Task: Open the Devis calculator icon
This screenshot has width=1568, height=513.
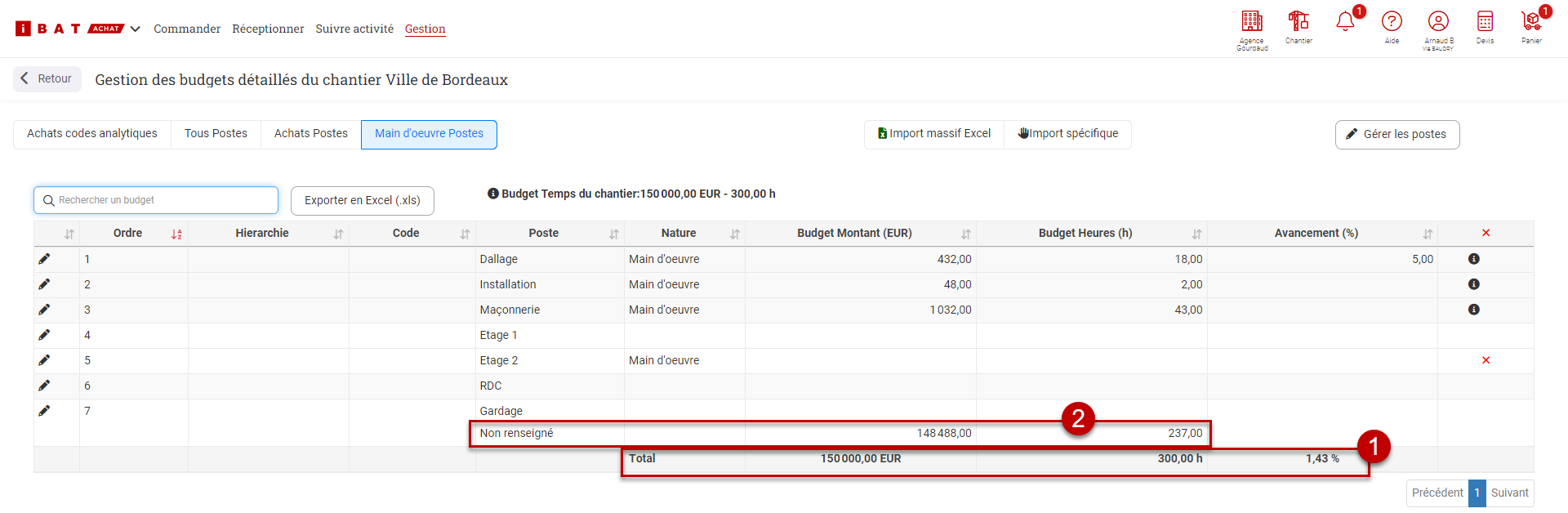Action: [1485, 22]
